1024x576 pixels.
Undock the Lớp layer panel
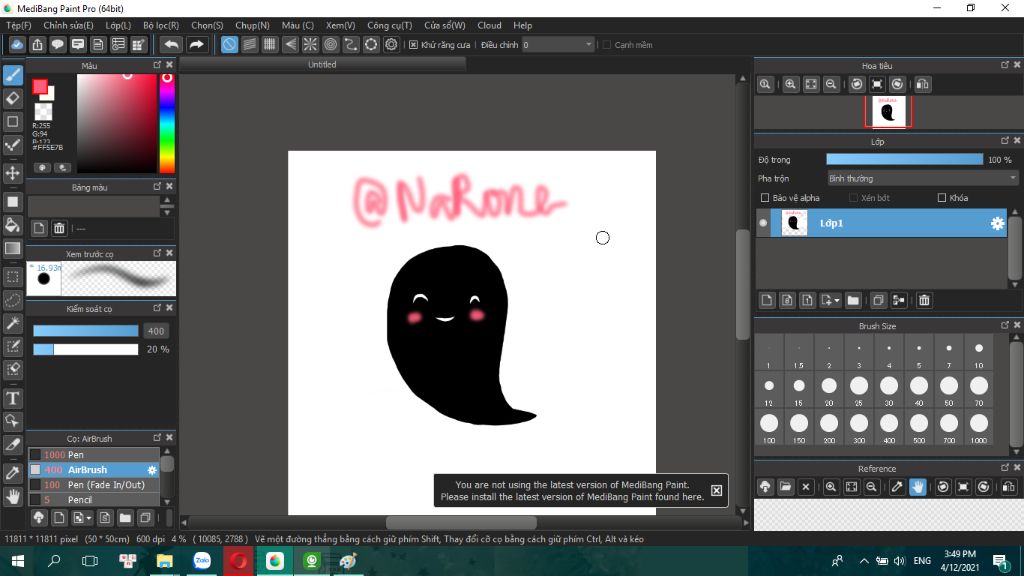pyautogui.click(x=1004, y=140)
